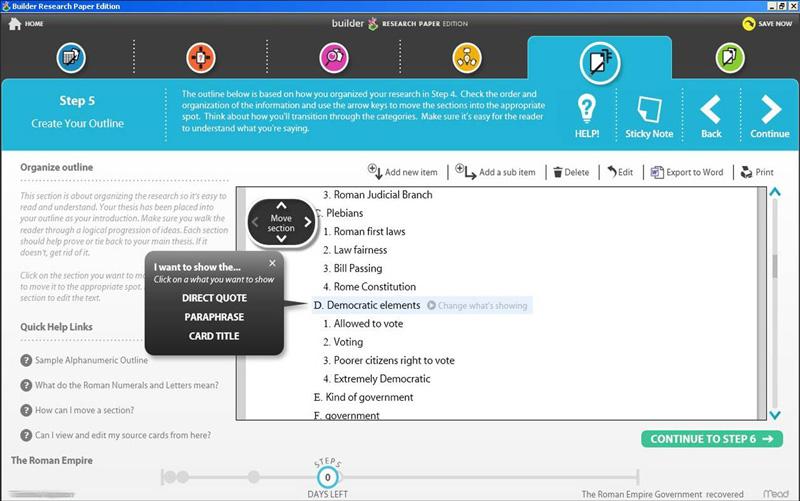
Task: Click the days left timeline marker
Action: click(x=328, y=478)
